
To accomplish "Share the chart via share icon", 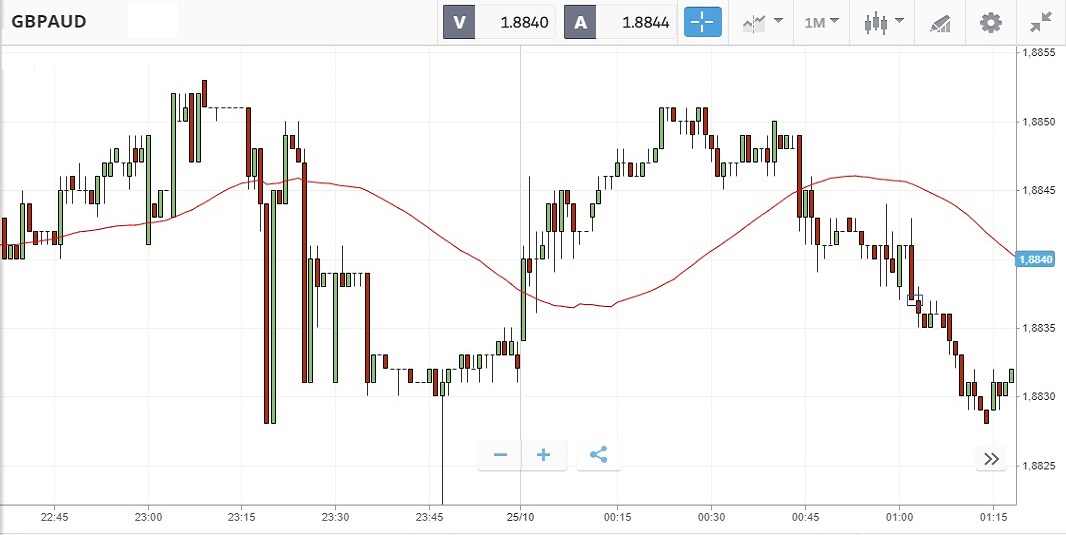I will [x=598, y=456].
